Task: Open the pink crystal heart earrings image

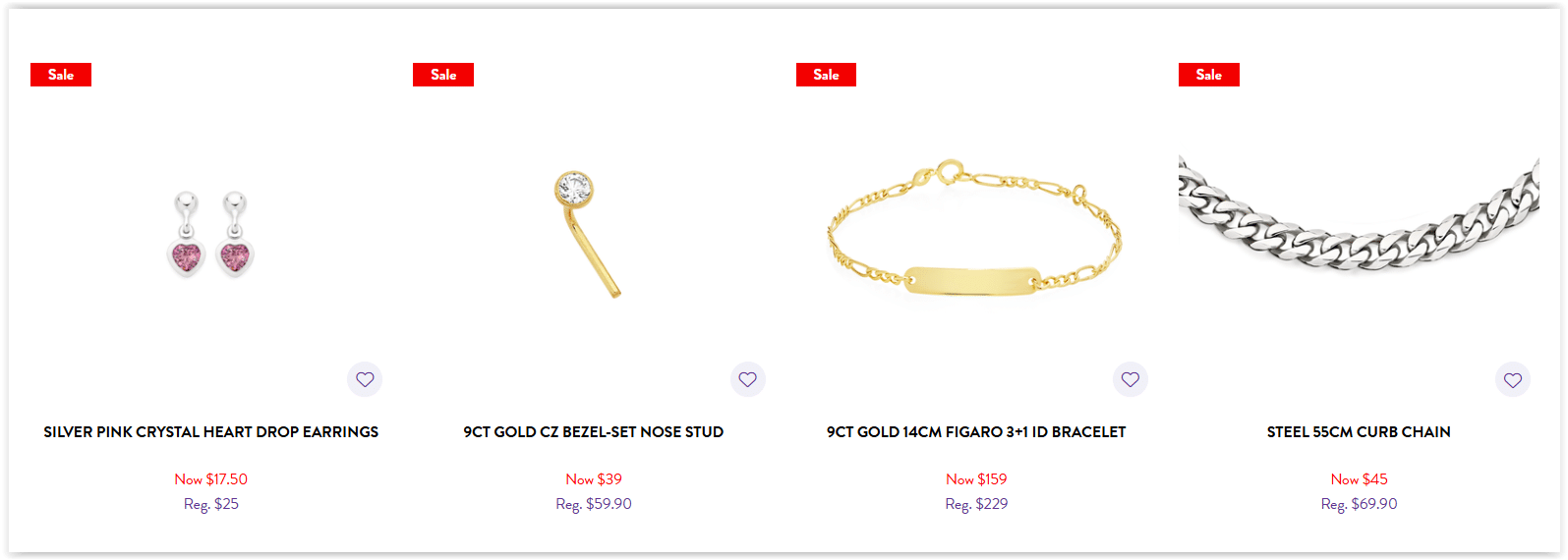Action: click(x=210, y=234)
